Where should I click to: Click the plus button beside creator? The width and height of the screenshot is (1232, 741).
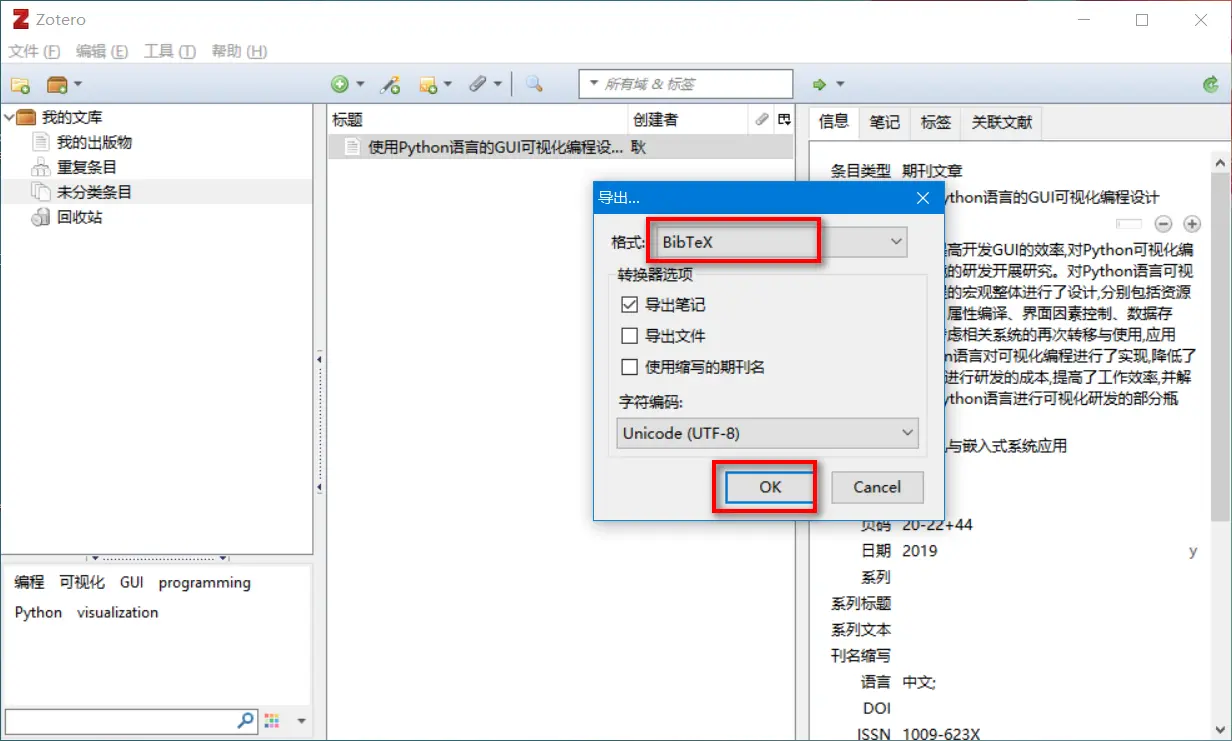point(1191,224)
